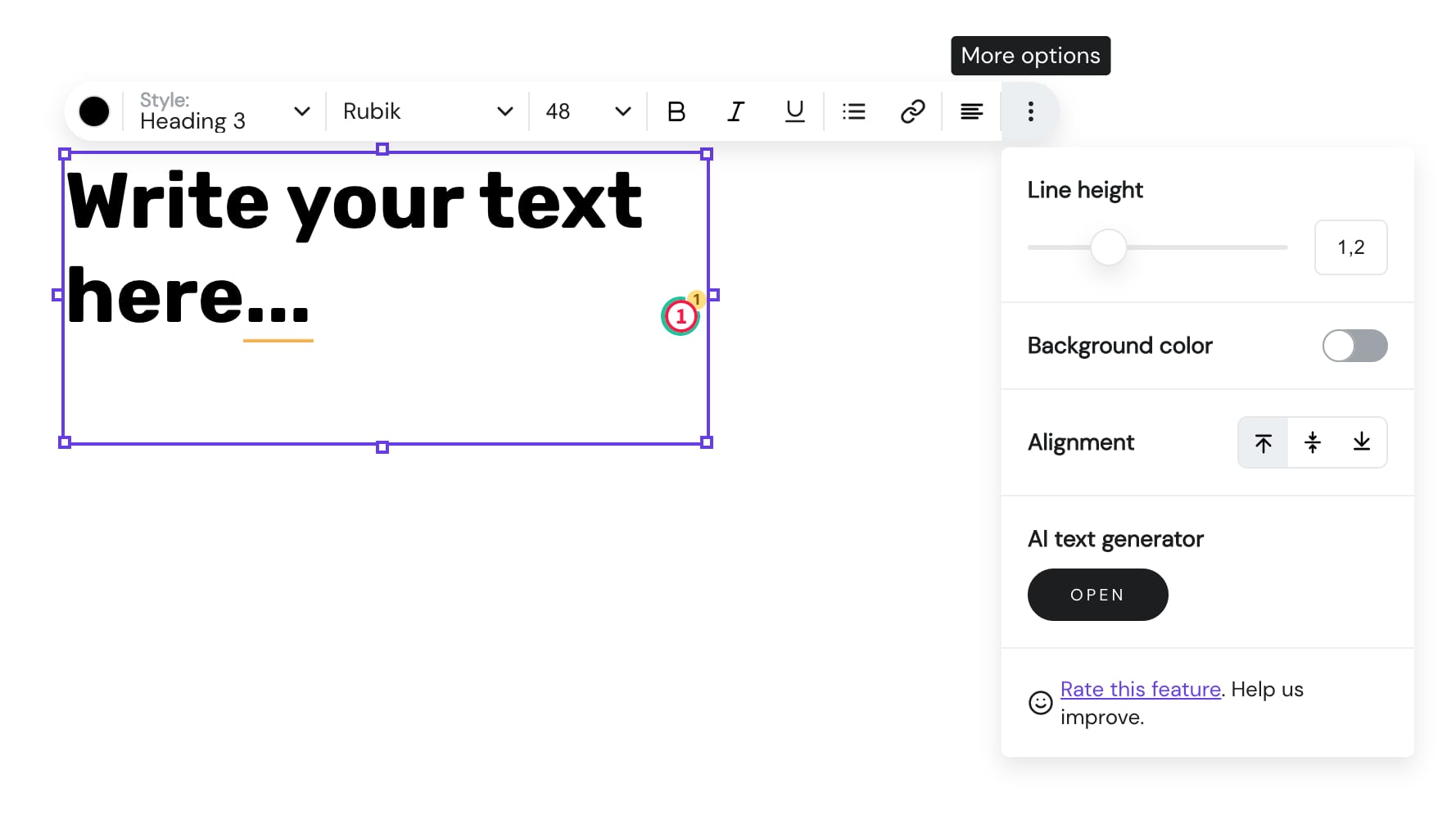
Task: Apply italic formatting to text
Action: 735,111
